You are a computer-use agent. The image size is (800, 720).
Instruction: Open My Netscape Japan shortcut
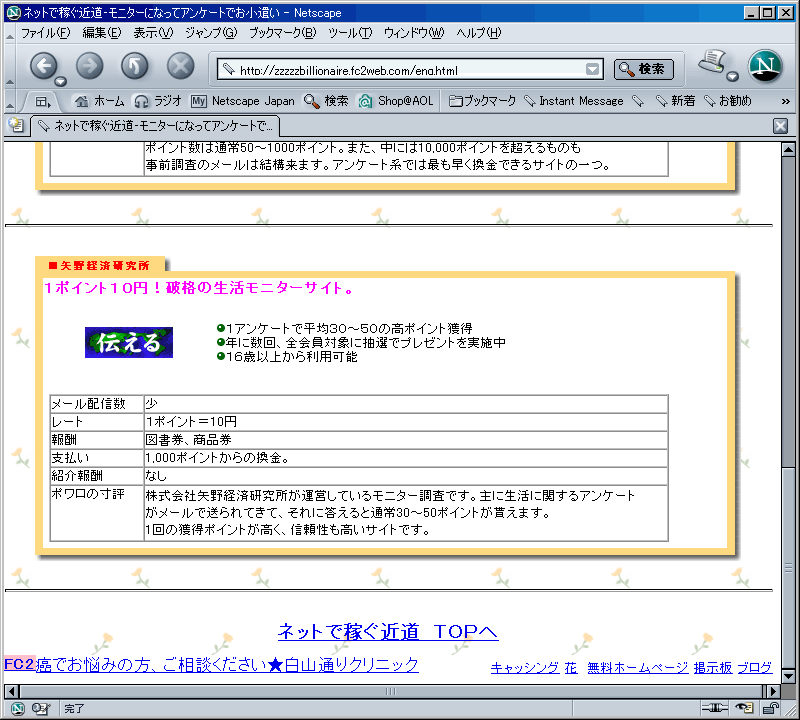(x=243, y=101)
